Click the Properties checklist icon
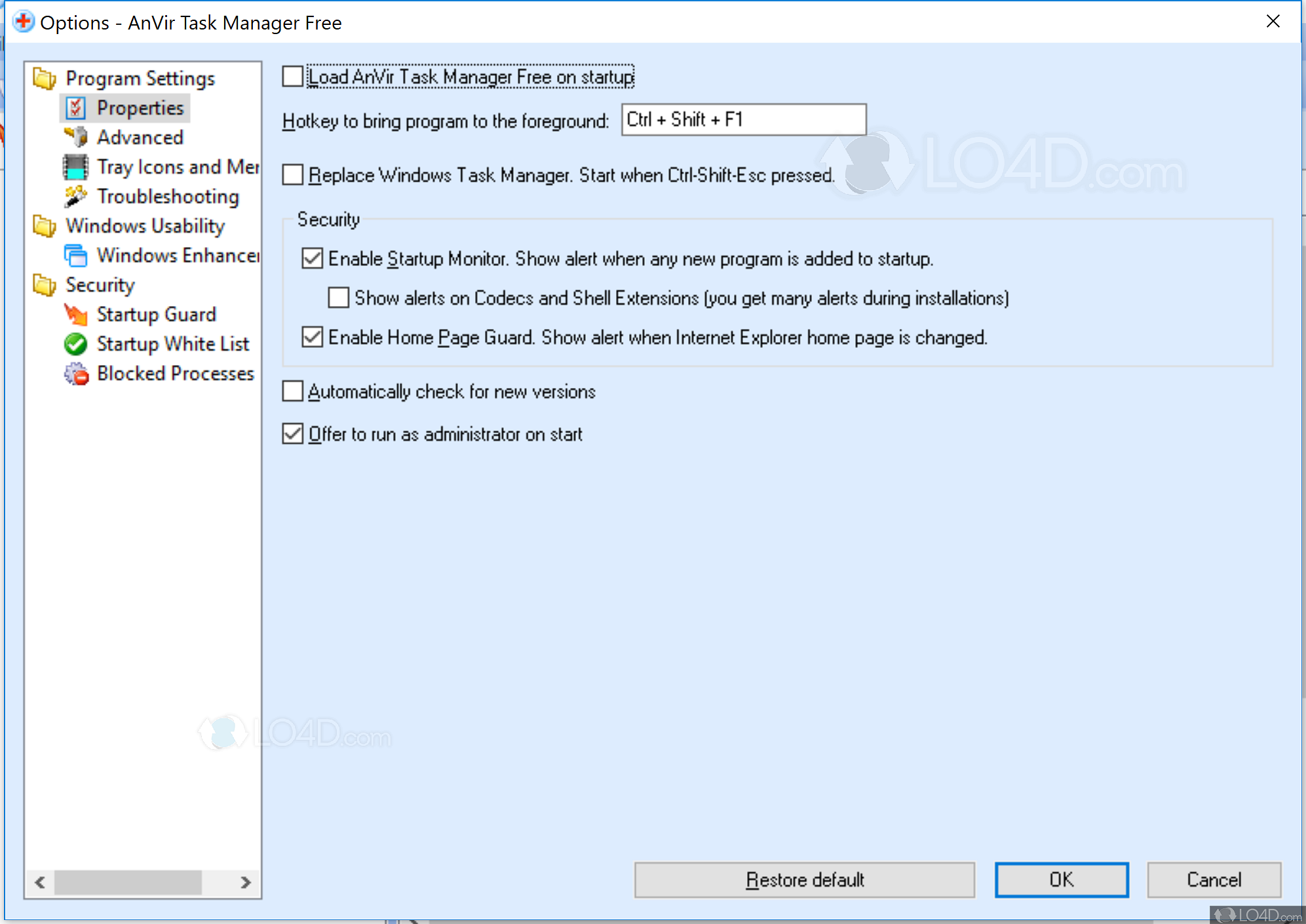 pos(76,108)
